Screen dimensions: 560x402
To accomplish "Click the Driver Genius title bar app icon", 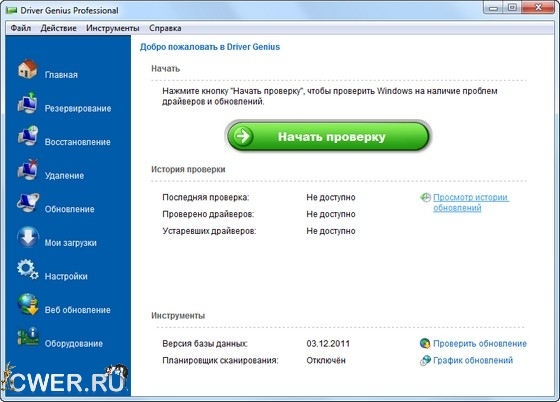I will click(12, 10).
